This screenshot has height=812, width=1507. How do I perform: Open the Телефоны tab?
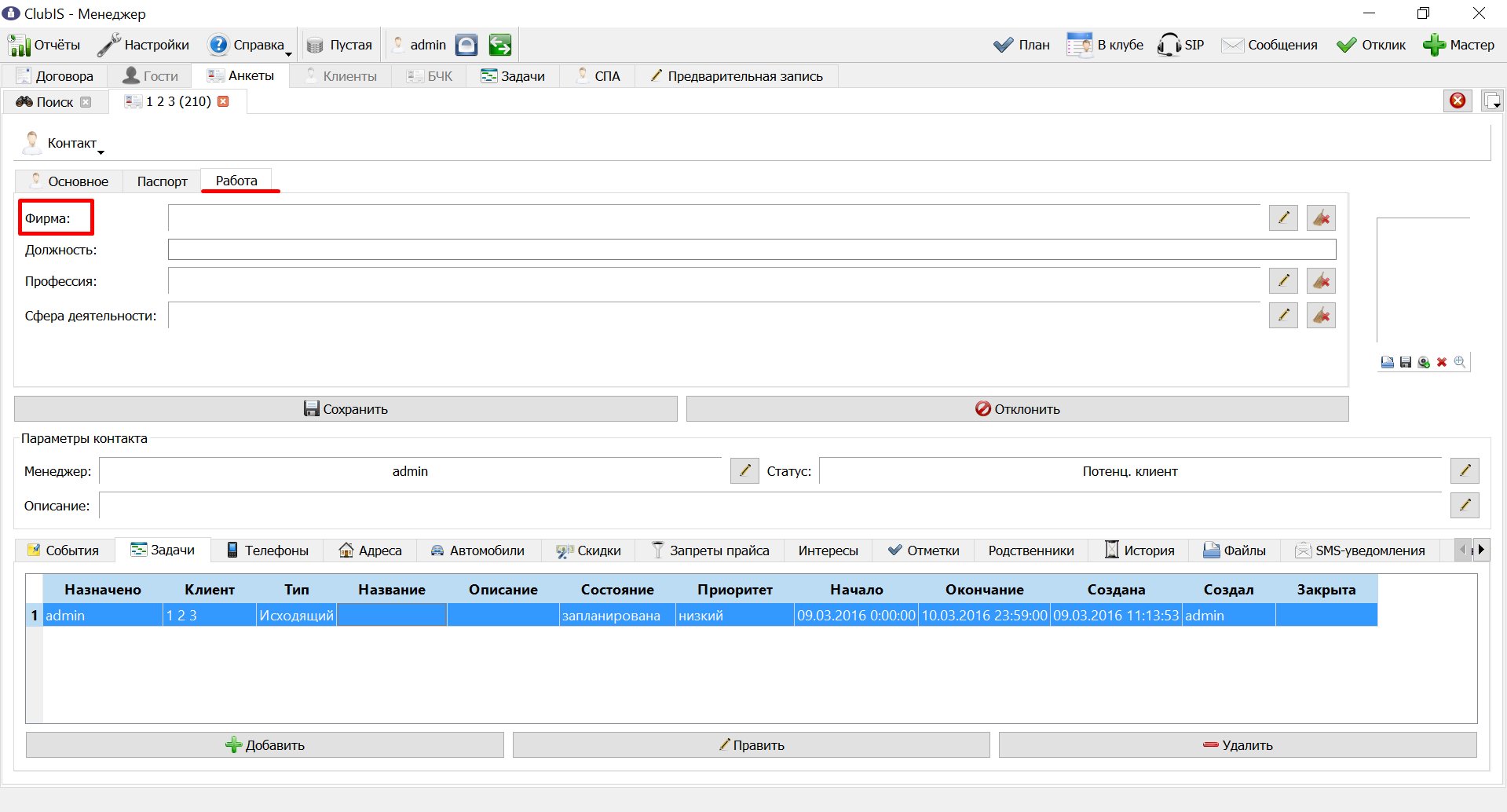coord(267,550)
